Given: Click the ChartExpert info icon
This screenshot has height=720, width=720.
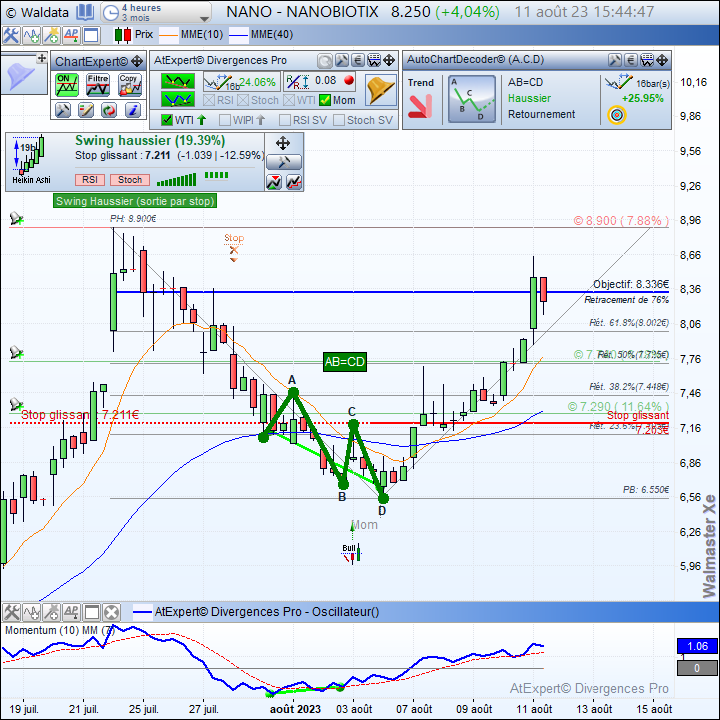Looking at the screenshot, I should pos(133,110).
